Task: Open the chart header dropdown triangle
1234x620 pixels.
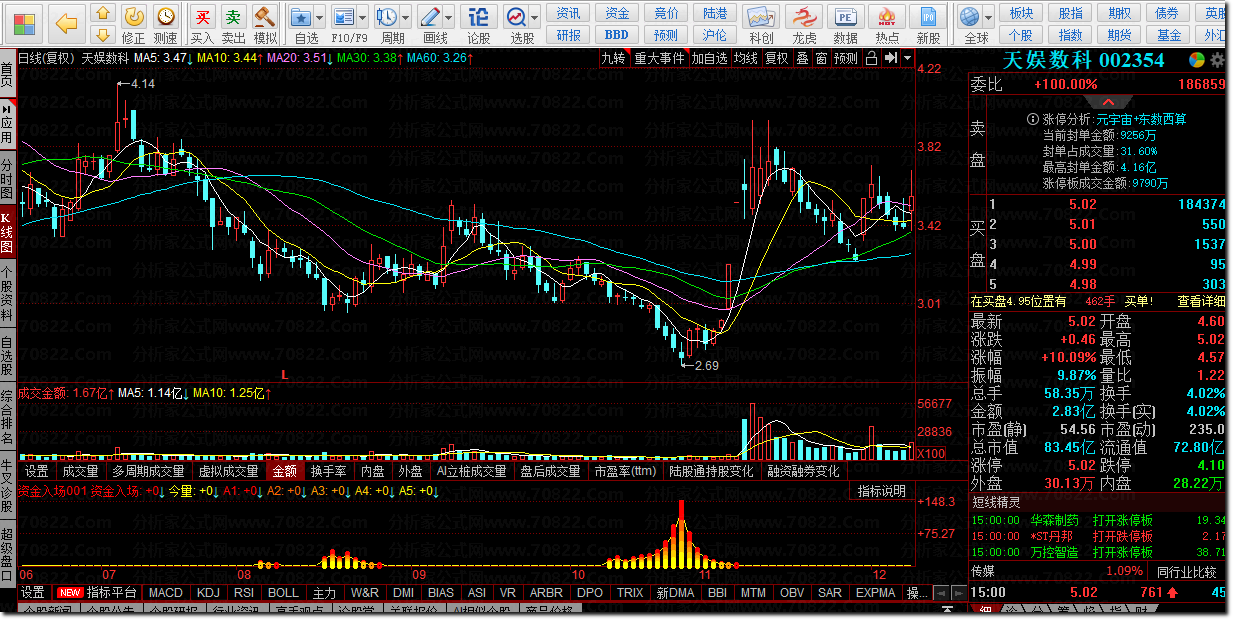Action: (x=907, y=58)
